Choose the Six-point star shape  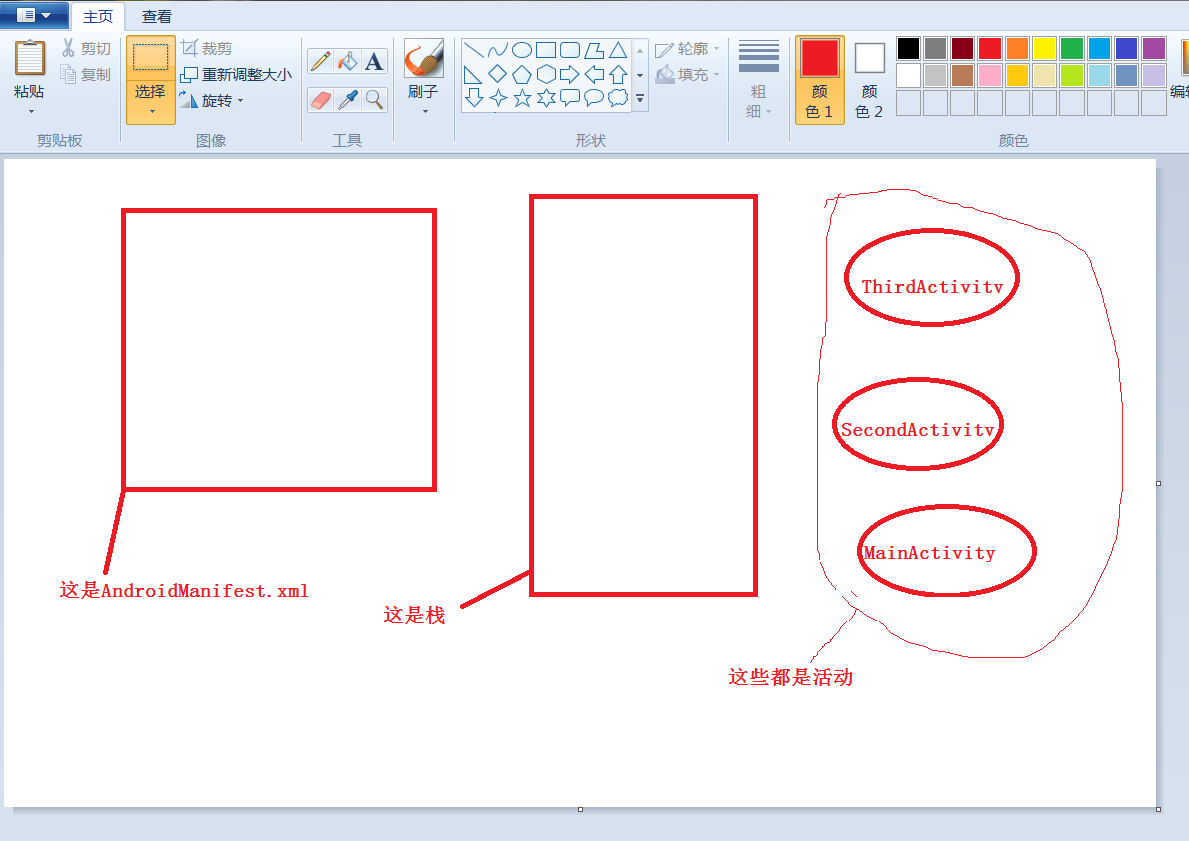click(x=546, y=98)
